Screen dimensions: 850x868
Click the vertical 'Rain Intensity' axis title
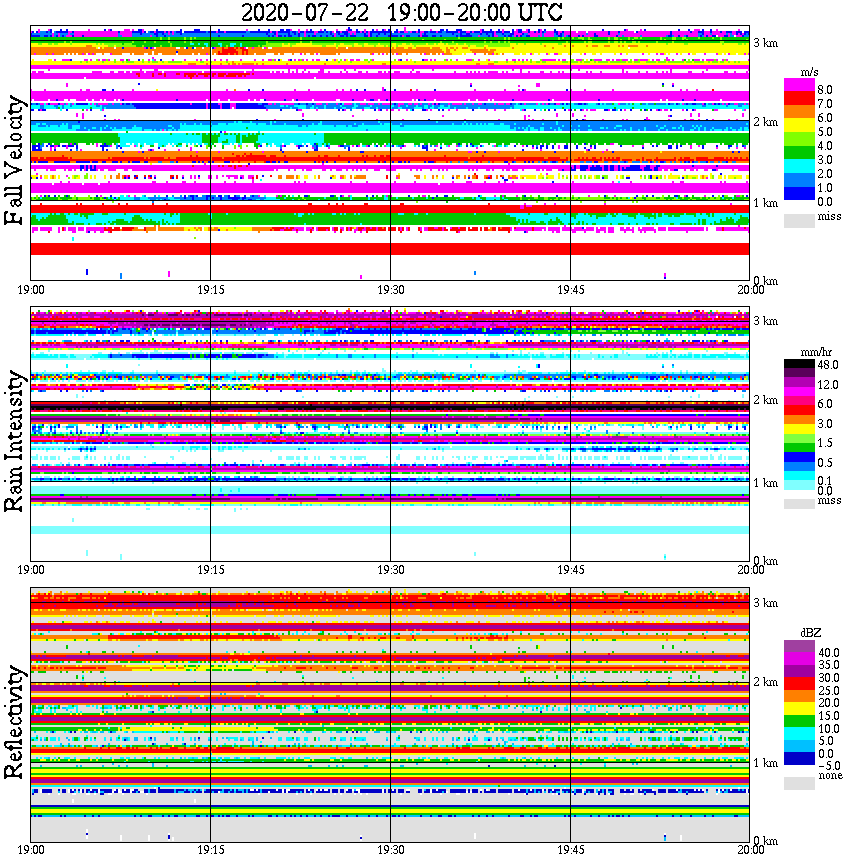(14, 441)
